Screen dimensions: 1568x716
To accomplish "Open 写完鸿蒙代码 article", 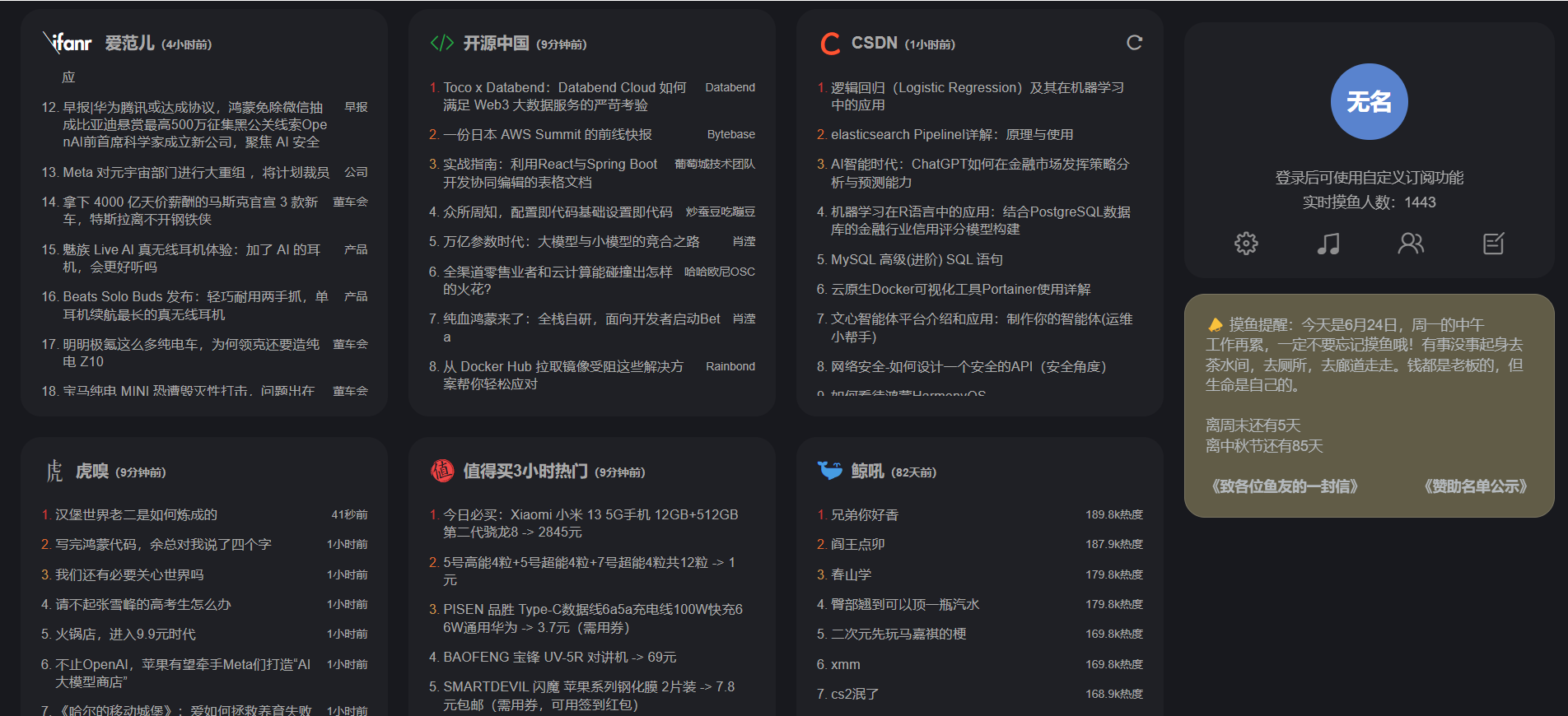I will 163,545.
